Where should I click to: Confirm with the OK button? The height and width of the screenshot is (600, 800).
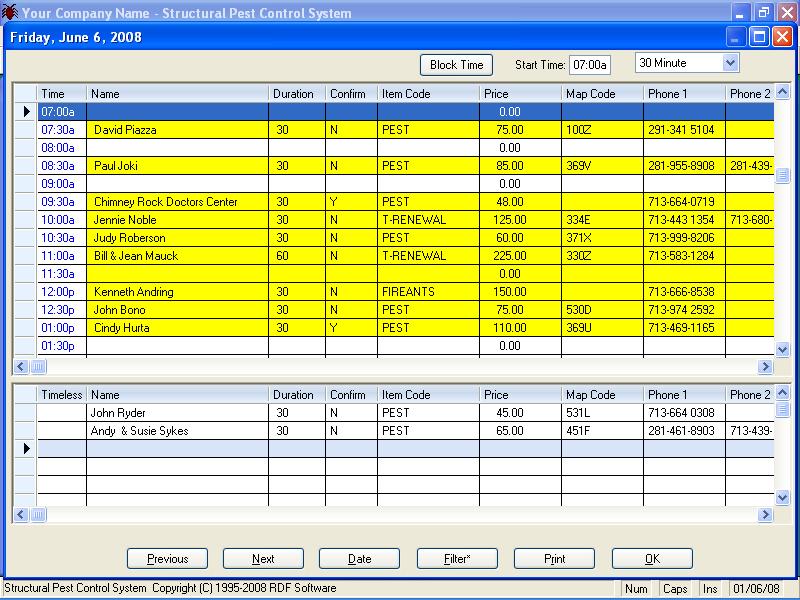pyautogui.click(x=652, y=559)
